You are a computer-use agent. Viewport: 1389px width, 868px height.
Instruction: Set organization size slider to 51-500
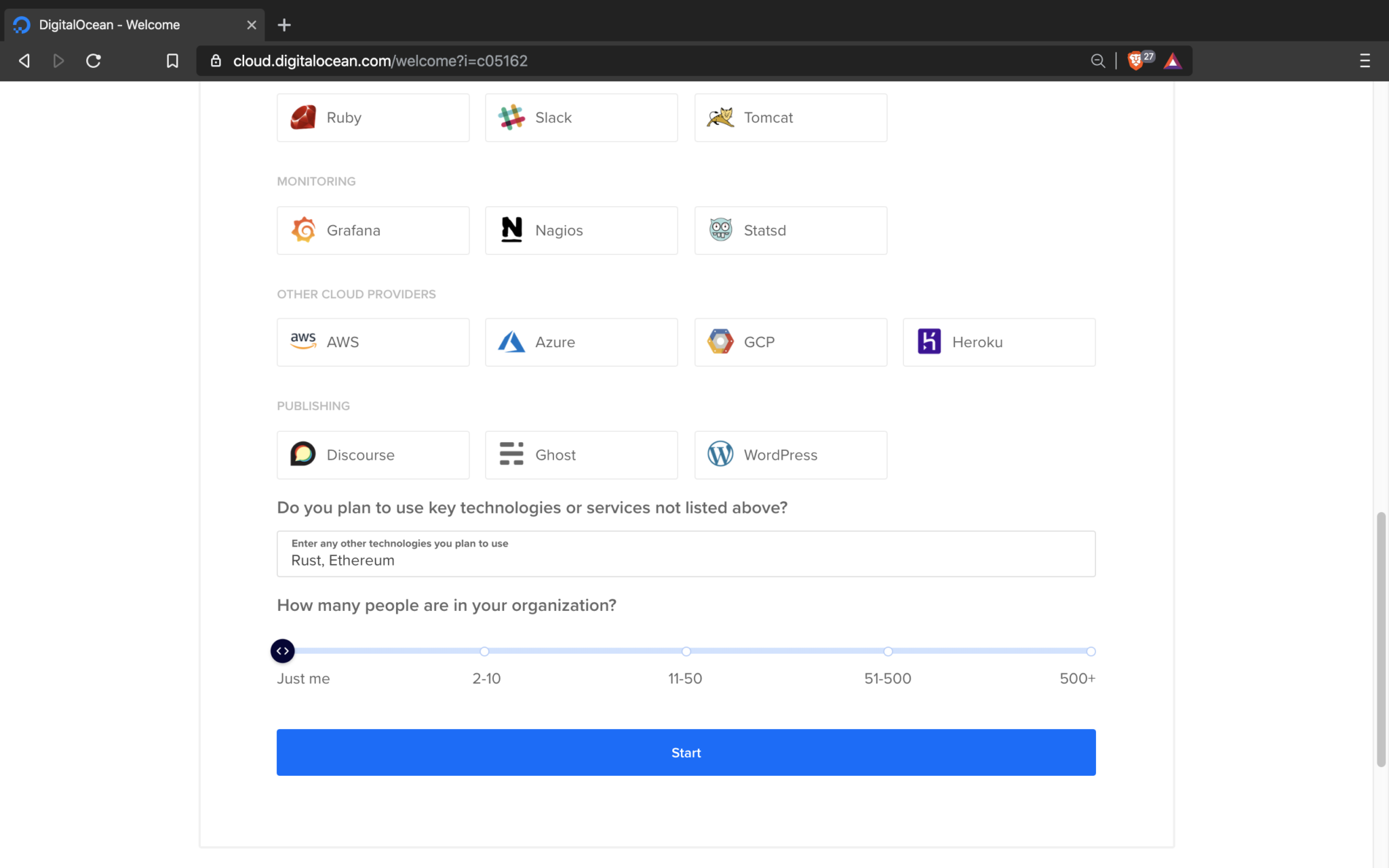tap(888, 652)
